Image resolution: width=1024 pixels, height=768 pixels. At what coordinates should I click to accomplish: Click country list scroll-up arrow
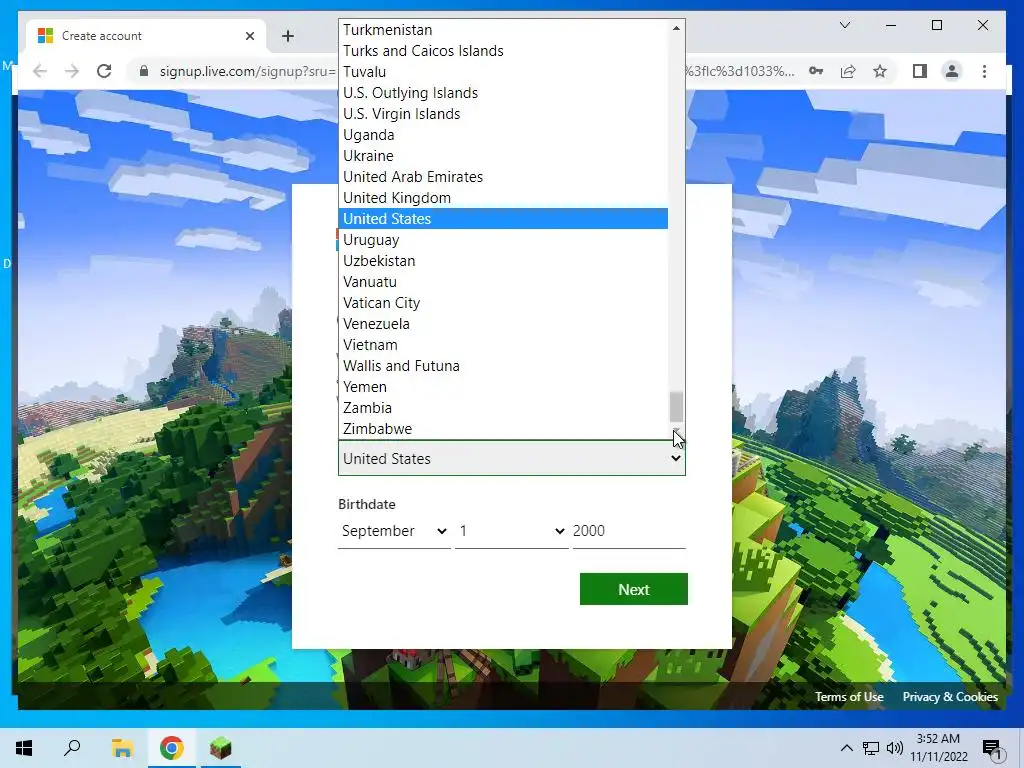pos(676,27)
